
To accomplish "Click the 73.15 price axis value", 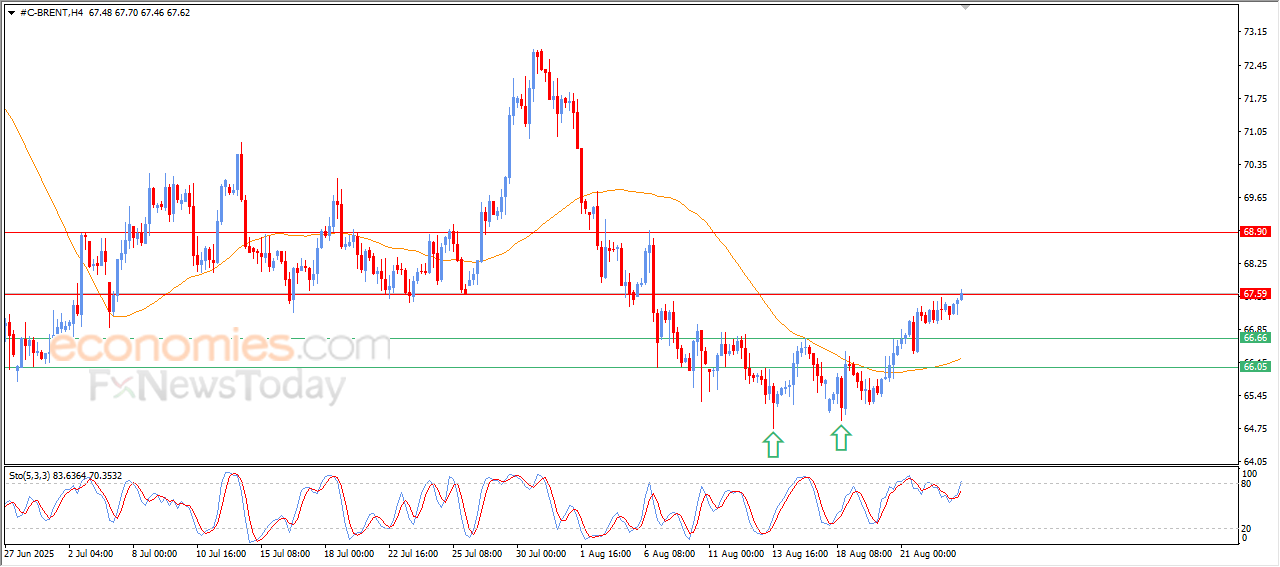I will click(x=1255, y=32).
